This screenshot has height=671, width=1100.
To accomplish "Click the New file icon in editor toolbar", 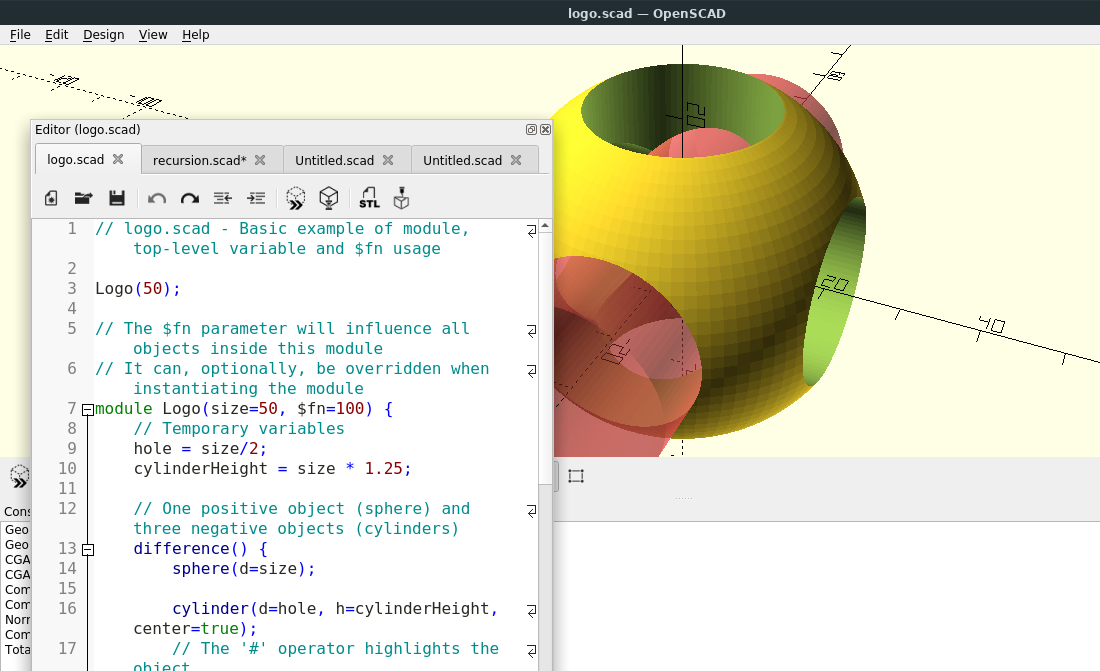I will 51,198.
